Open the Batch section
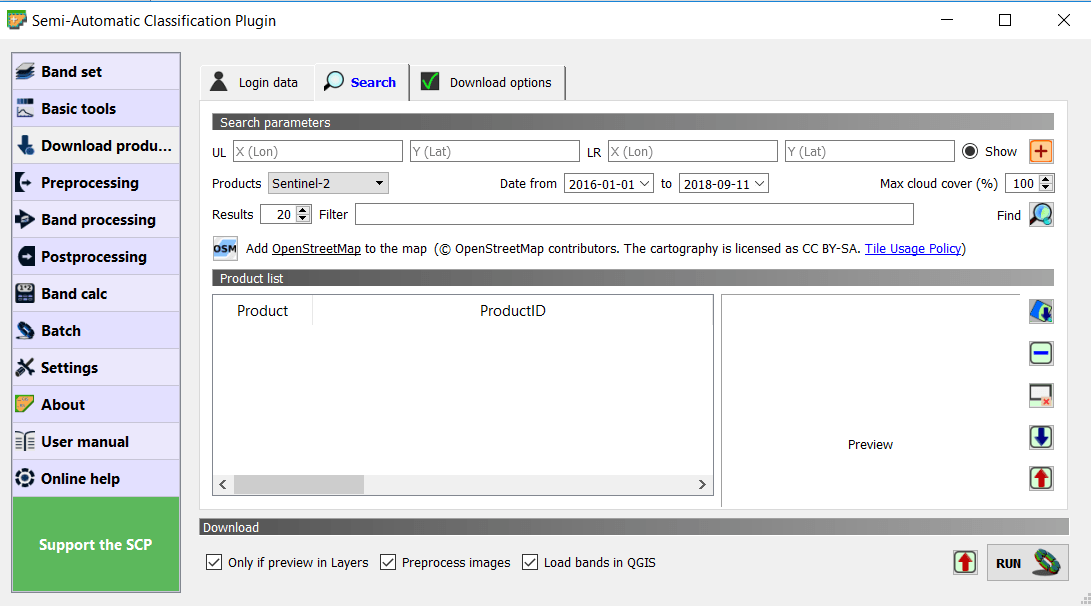Viewport: 1091px width, 606px height. 96,330
